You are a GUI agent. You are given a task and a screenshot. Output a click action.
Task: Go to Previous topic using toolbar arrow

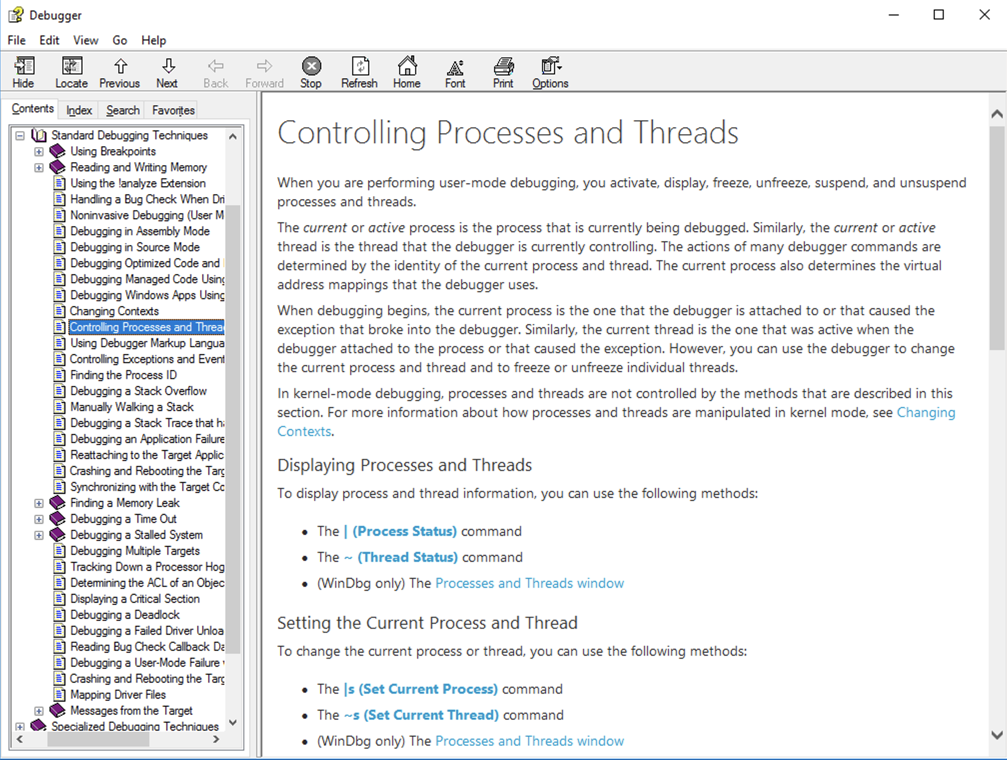point(120,72)
